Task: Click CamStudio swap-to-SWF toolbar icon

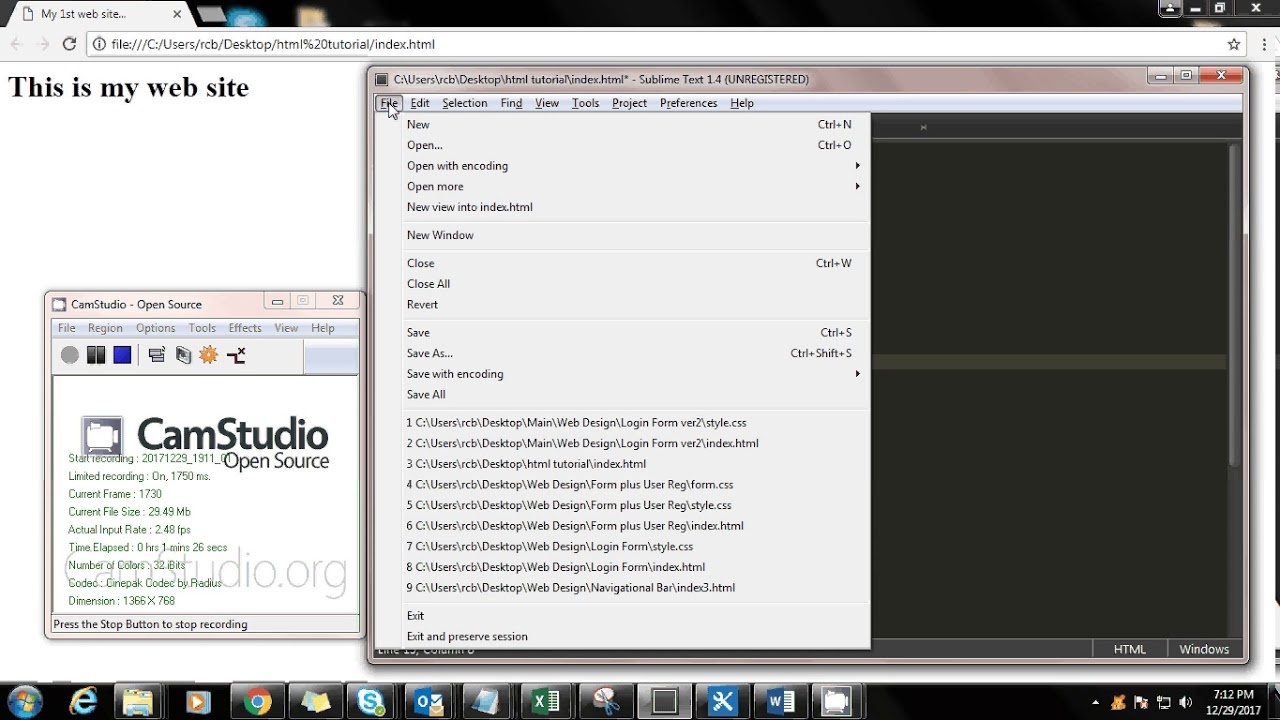Action: (x=236, y=355)
